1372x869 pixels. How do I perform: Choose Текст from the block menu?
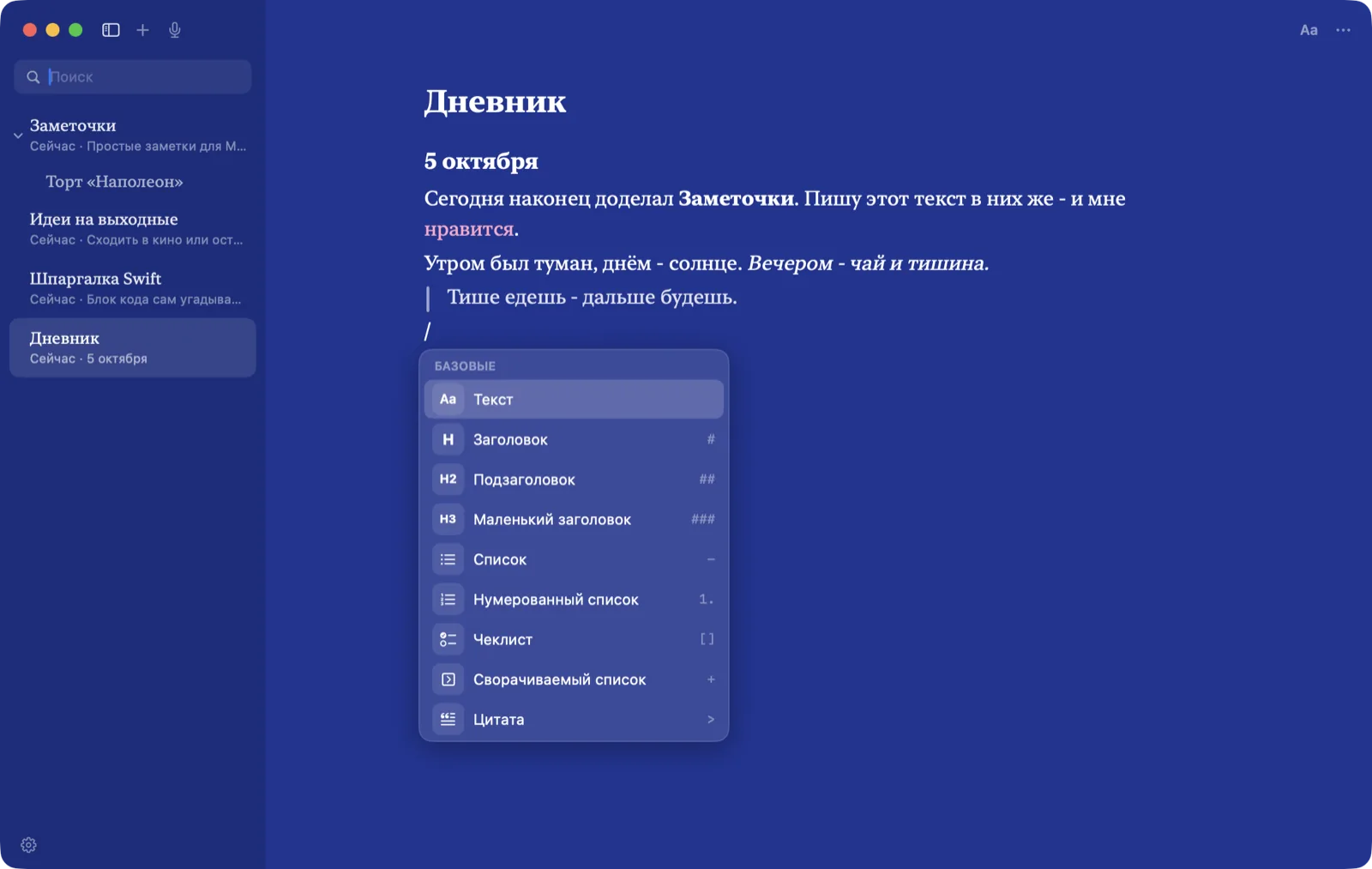pyautogui.click(x=574, y=399)
